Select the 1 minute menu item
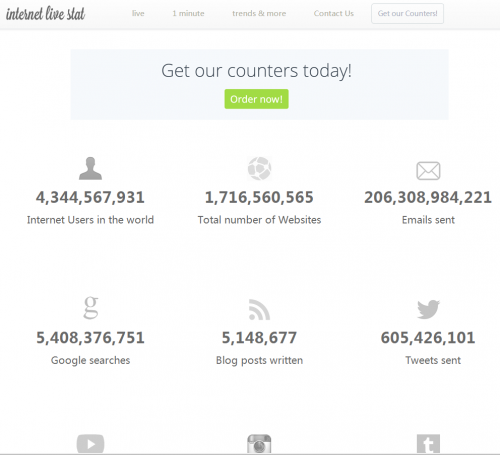 (188, 13)
